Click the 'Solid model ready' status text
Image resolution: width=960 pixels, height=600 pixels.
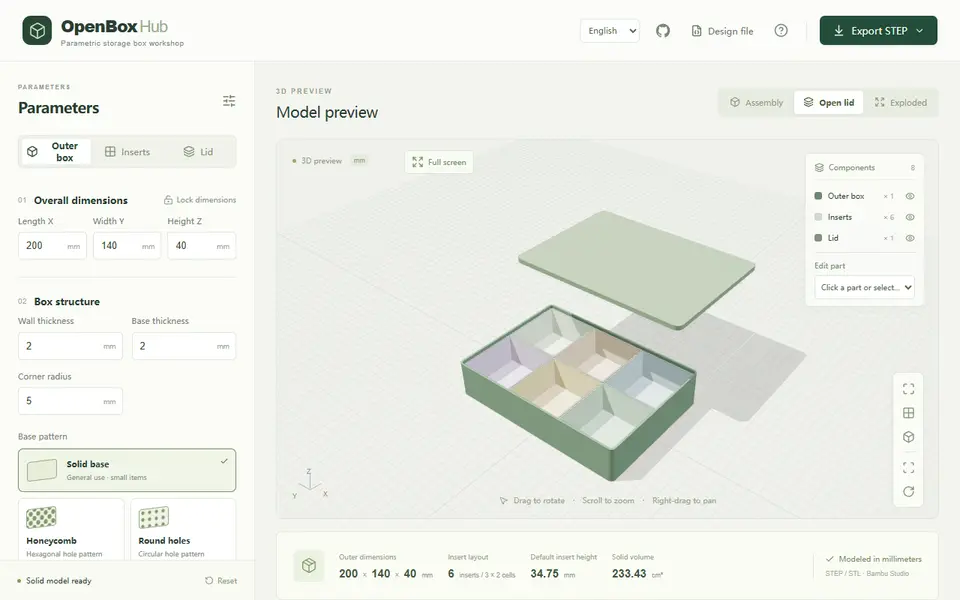pos(59,580)
